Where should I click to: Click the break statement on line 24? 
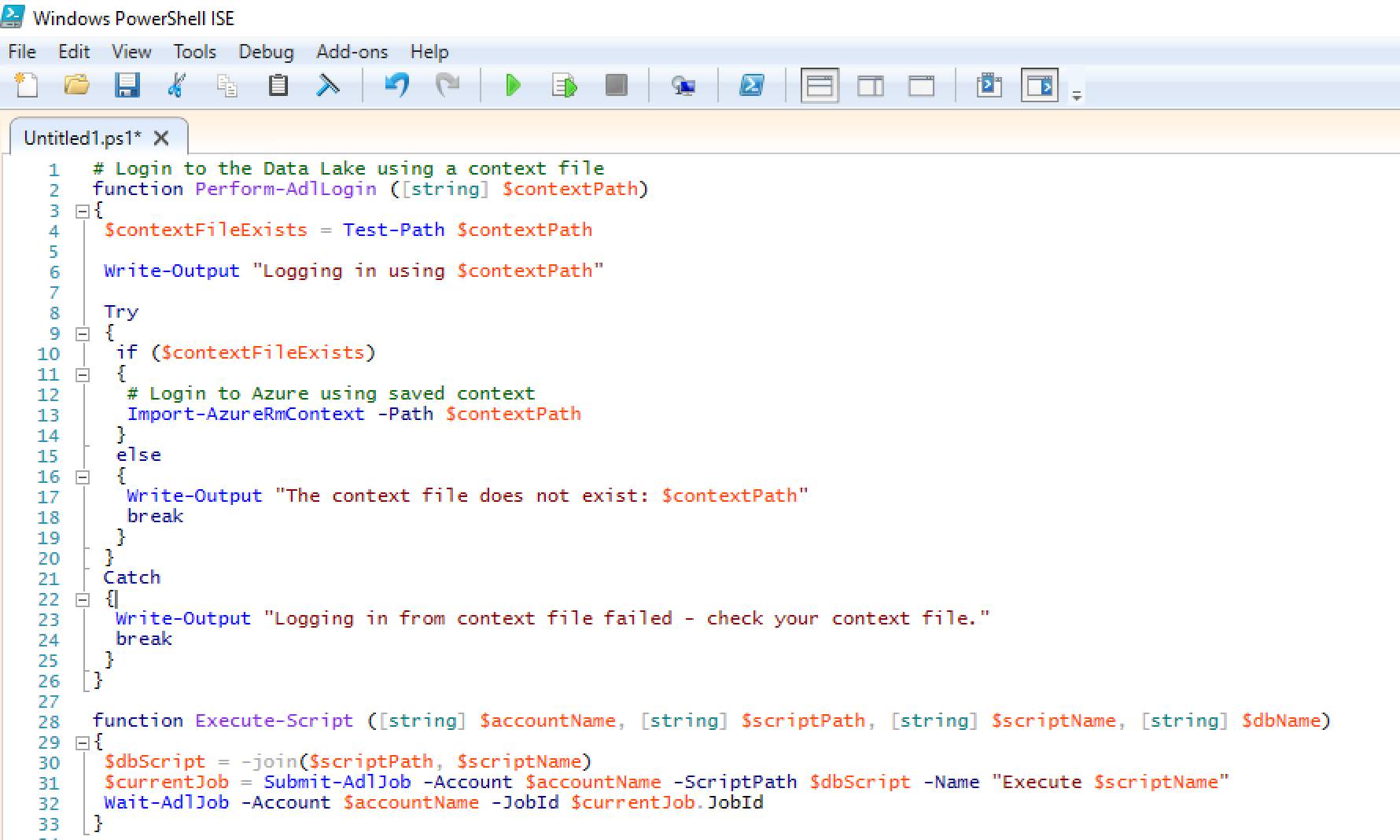[x=143, y=639]
